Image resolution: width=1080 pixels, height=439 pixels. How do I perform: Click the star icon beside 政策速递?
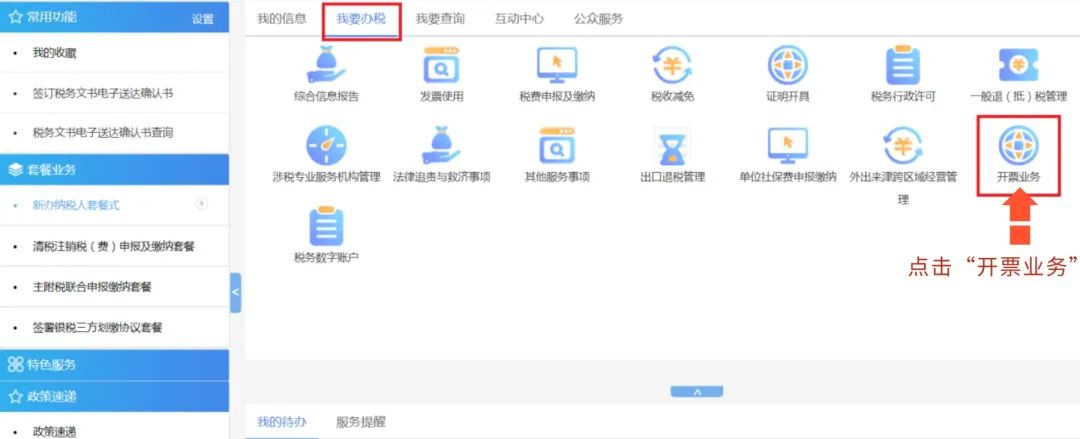15,396
